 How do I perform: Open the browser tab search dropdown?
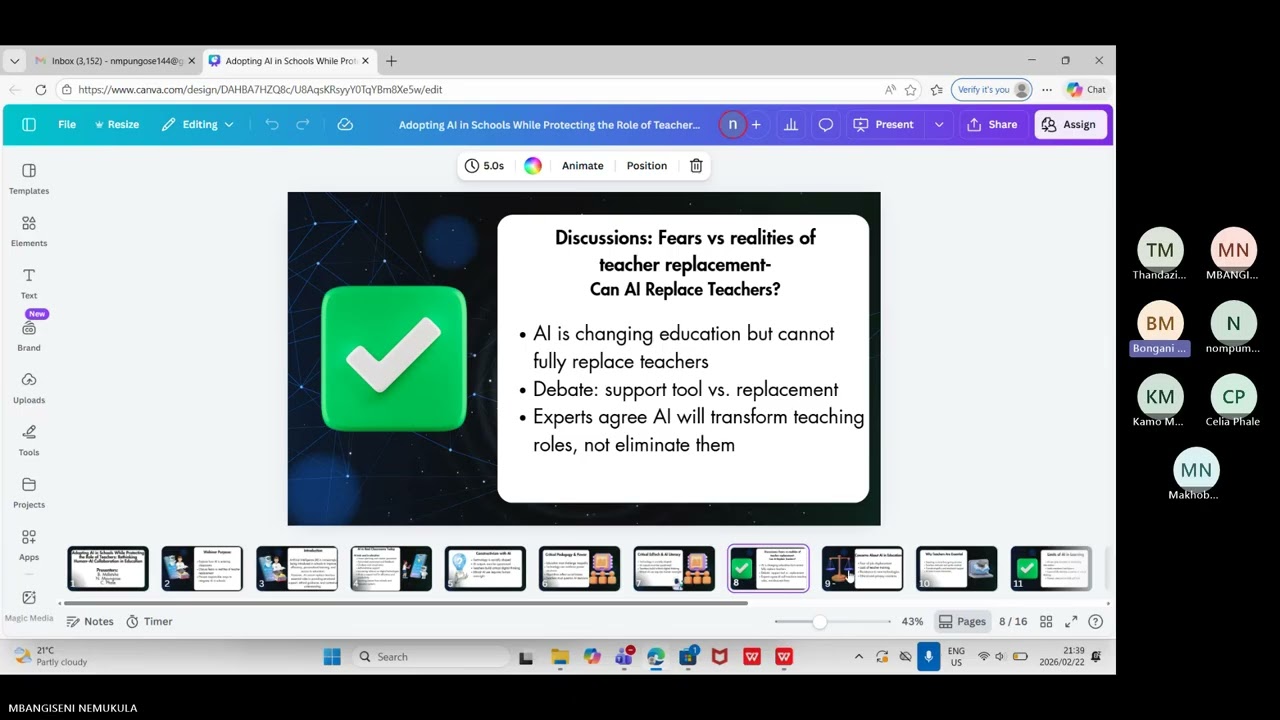pyautogui.click(x=14, y=61)
